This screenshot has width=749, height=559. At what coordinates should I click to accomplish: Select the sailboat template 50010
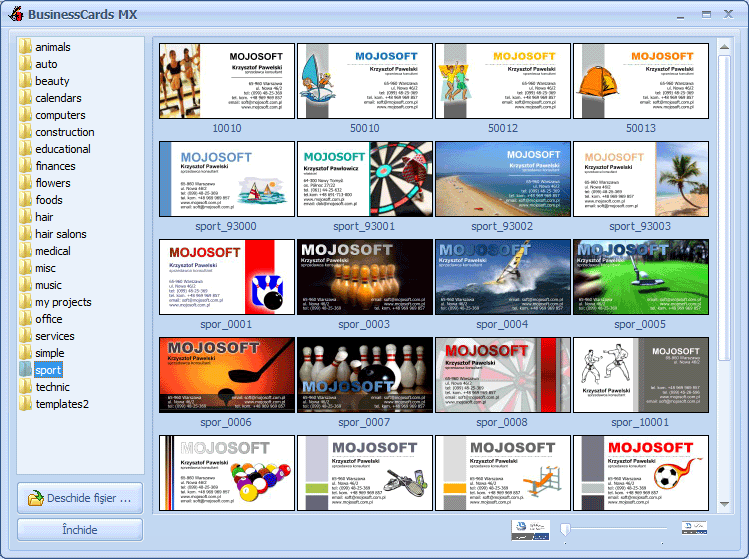365,81
